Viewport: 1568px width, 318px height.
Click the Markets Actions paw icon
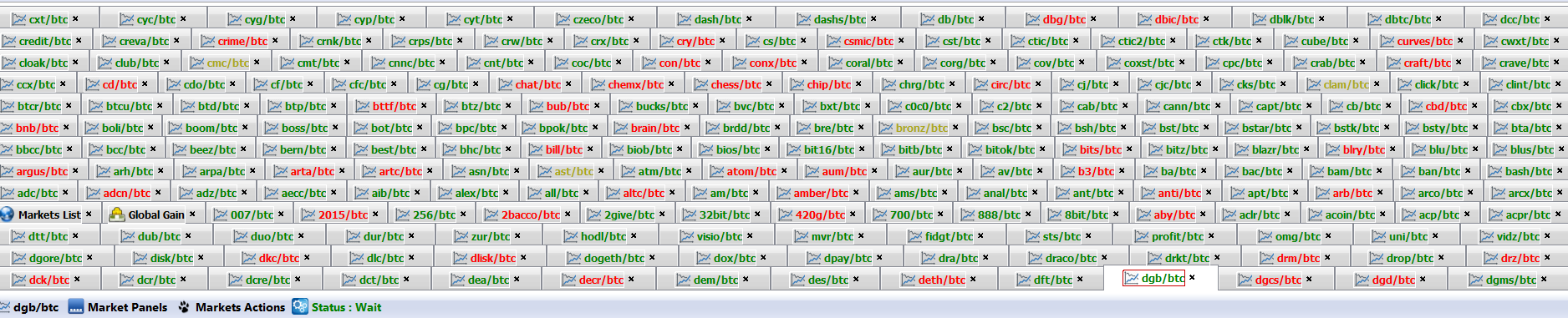tap(184, 307)
